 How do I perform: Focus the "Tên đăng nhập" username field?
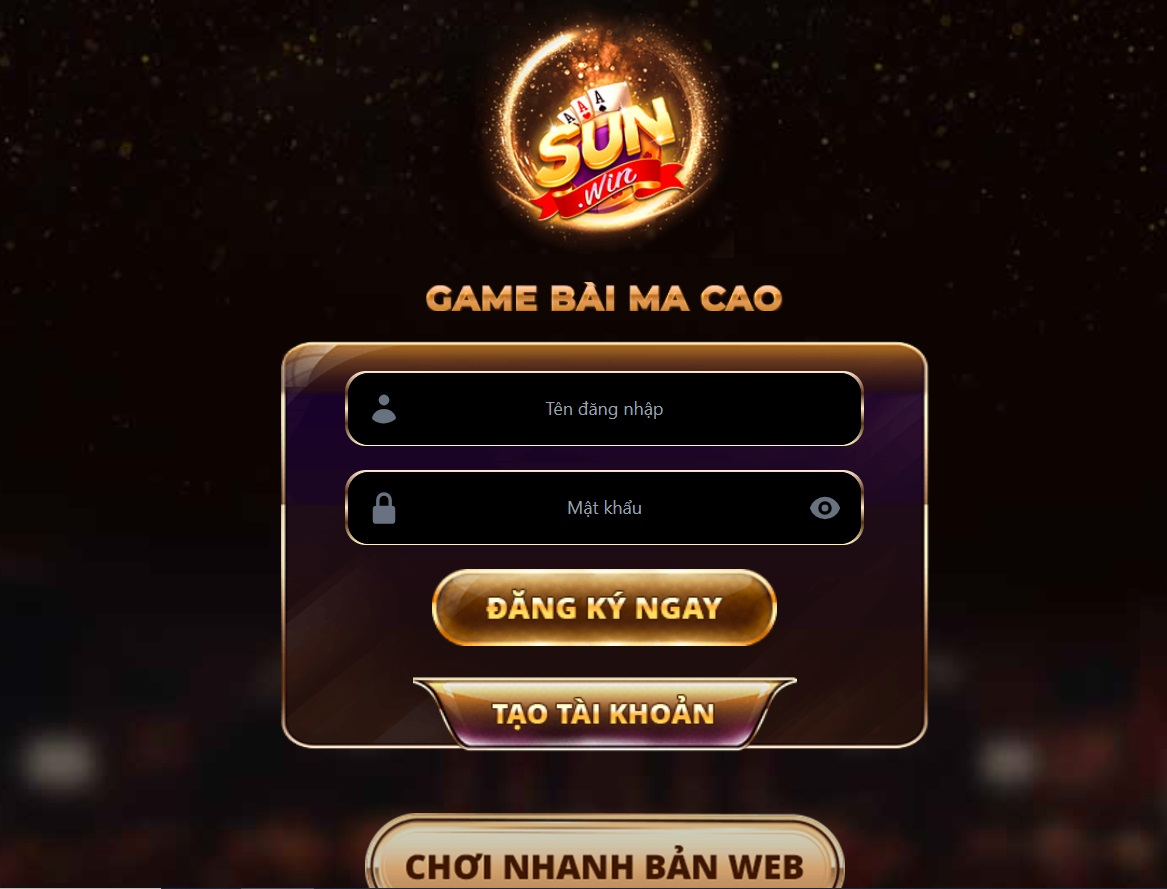click(604, 409)
